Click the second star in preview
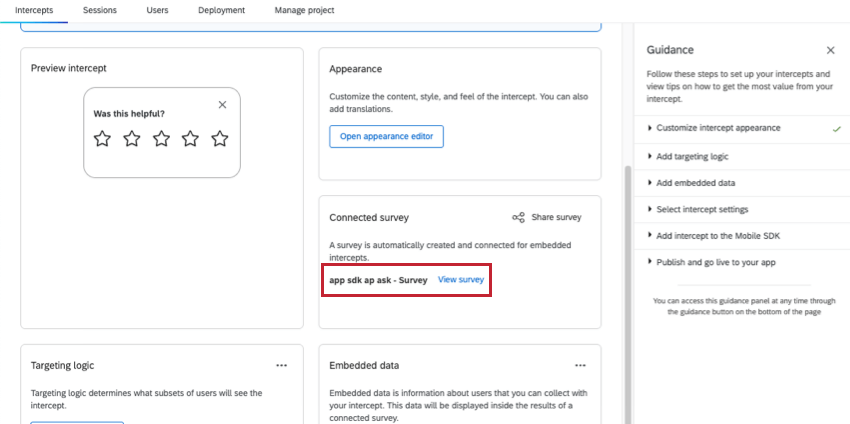 click(132, 139)
